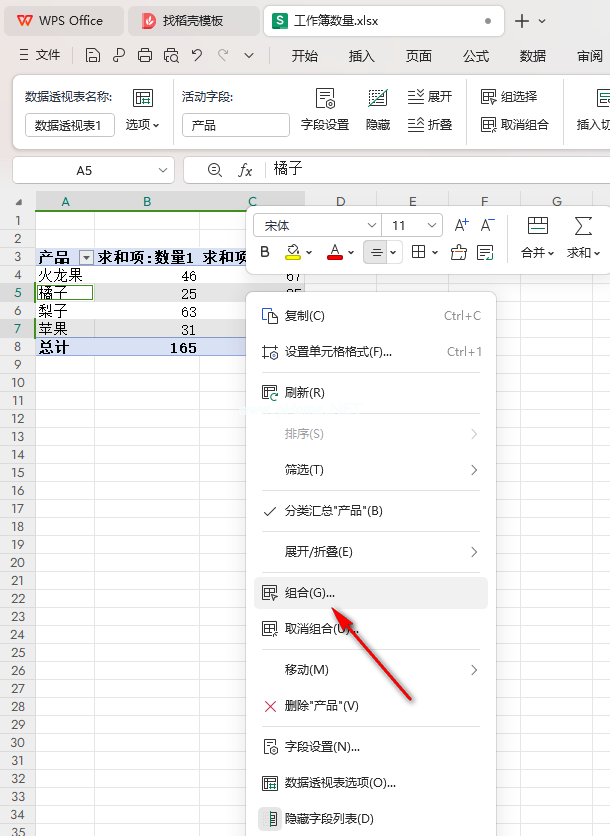The width and height of the screenshot is (610, 836).
Task: Decrease font size in mini toolbar
Action: coord(487,226)
